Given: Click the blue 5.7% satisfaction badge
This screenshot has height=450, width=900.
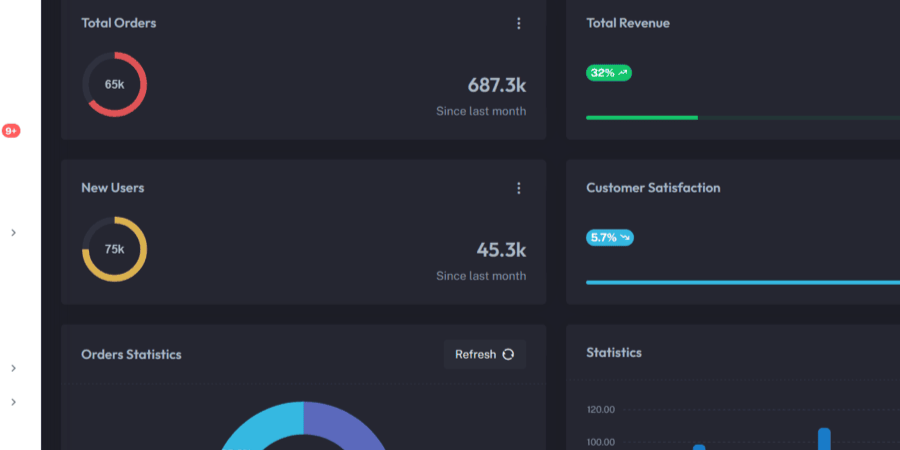Looking at the screenshot, I should click(x=610, y=238).
